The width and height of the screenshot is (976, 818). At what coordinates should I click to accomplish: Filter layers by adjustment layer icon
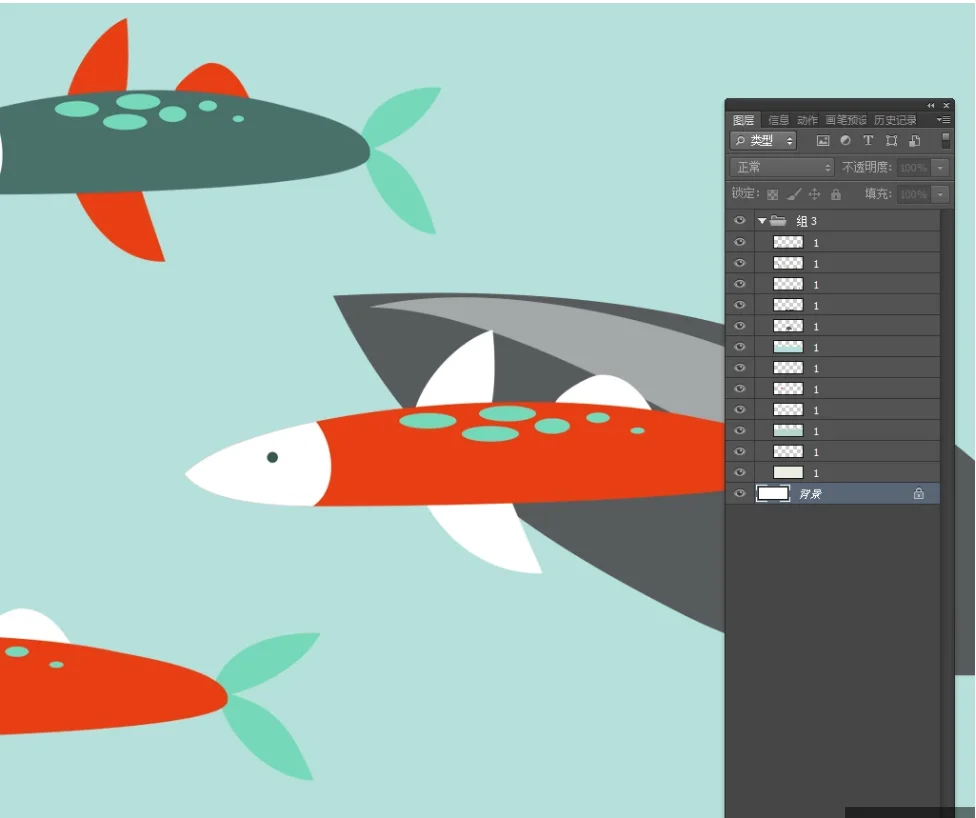point(845,141)
